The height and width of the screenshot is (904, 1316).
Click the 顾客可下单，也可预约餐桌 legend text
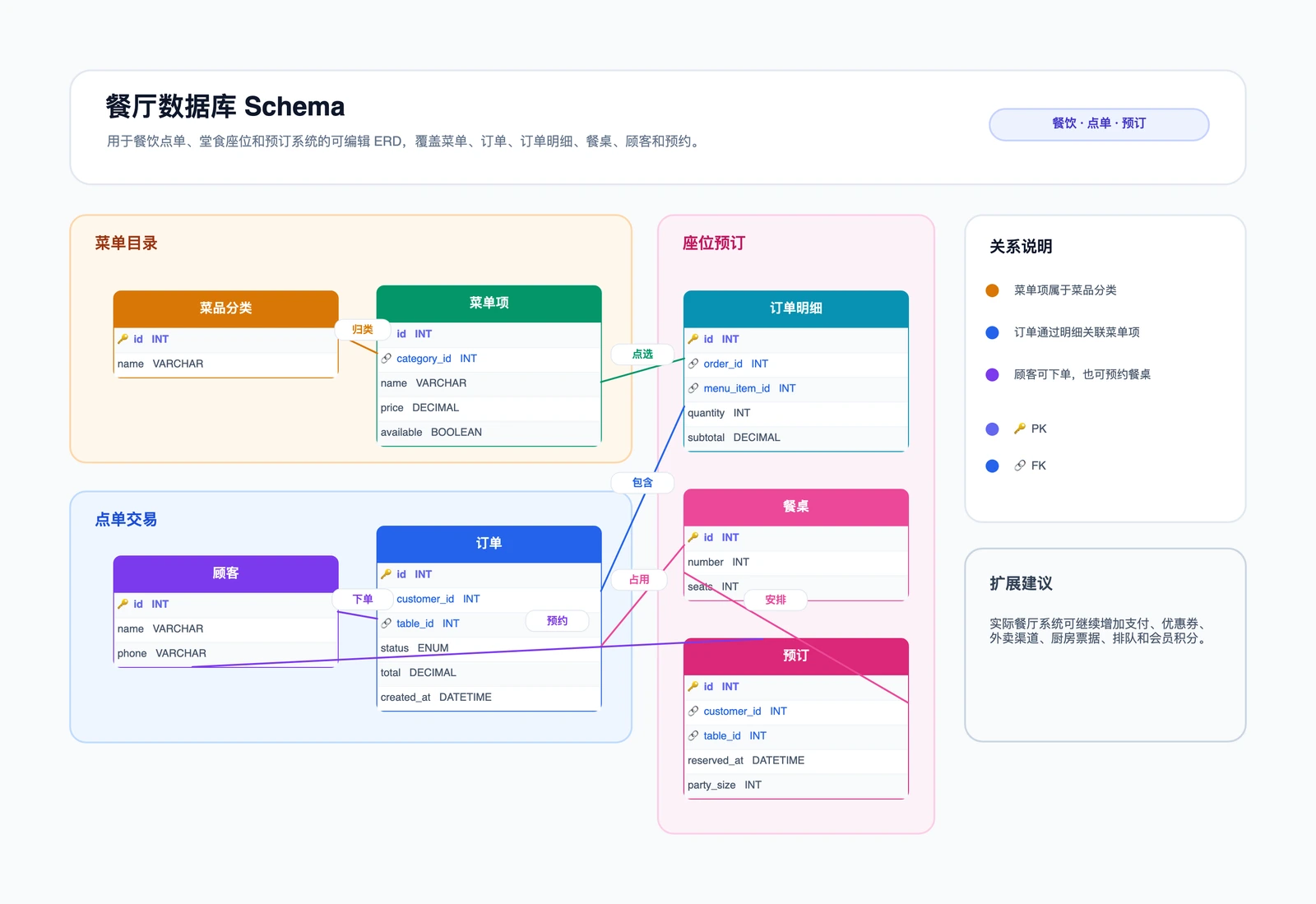[1082, 374]
